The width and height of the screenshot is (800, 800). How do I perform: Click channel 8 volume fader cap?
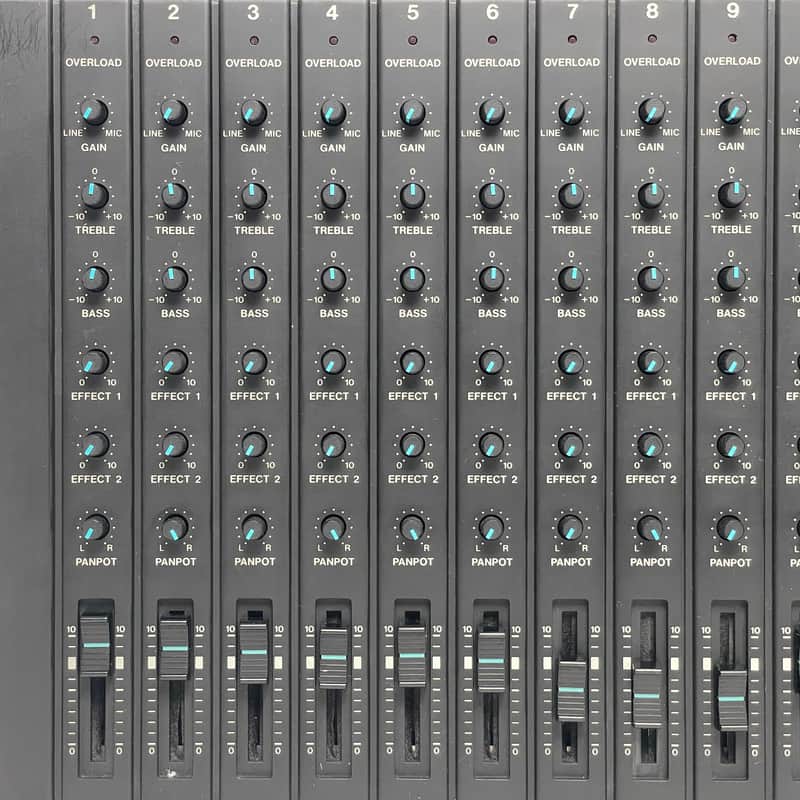pos(647,697)
